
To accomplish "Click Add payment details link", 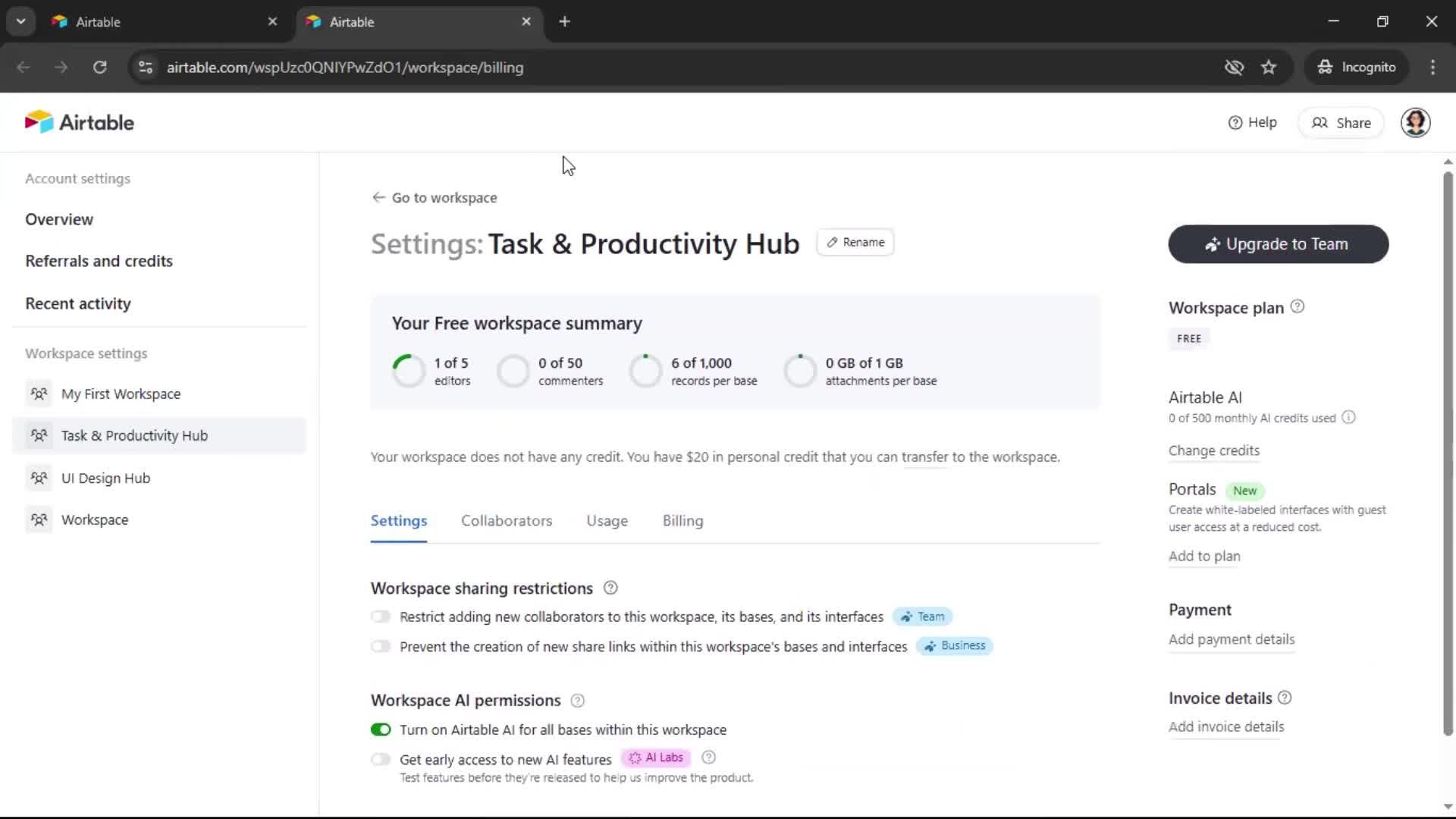I will coord(1232,639).
